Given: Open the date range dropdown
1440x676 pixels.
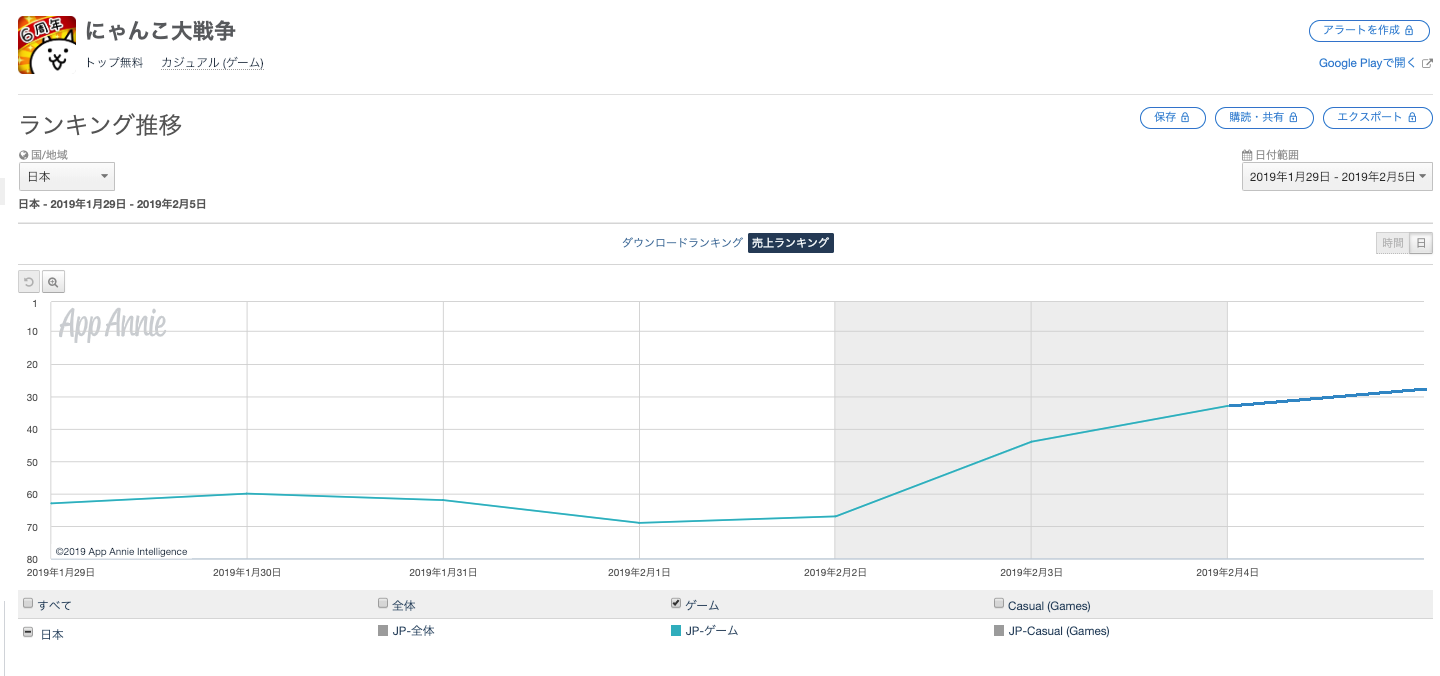Looking at the screenshot, I should (x=1337, y=176).
